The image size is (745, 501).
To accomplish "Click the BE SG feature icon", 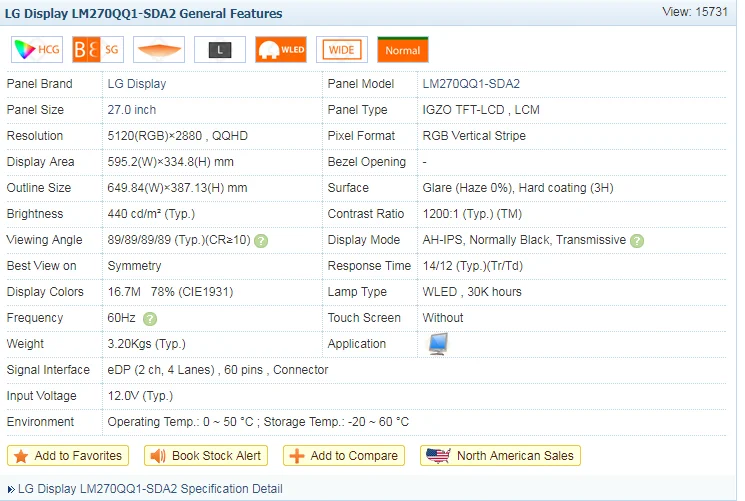I will point(98,49).
